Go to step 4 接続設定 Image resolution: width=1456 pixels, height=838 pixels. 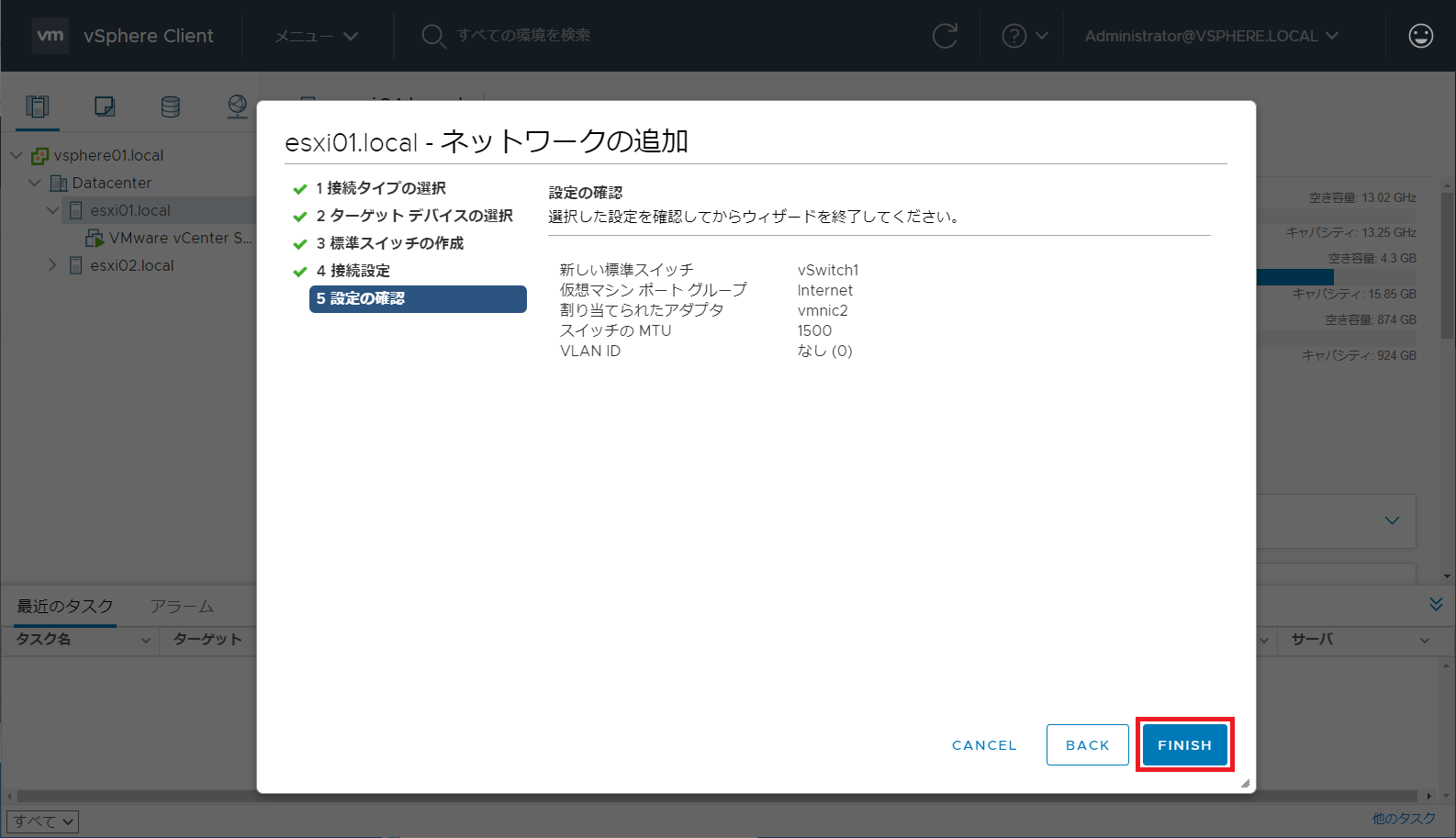click(x=353, y=271)
